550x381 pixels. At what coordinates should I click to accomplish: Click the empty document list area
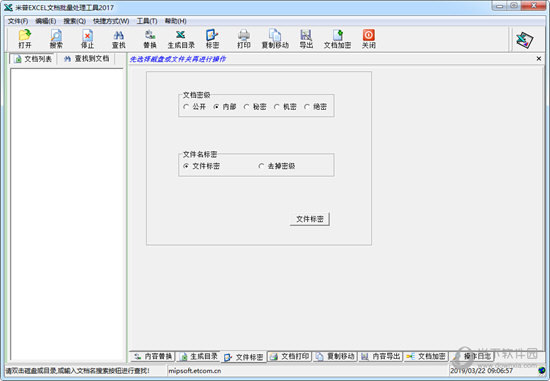(67, 214)
